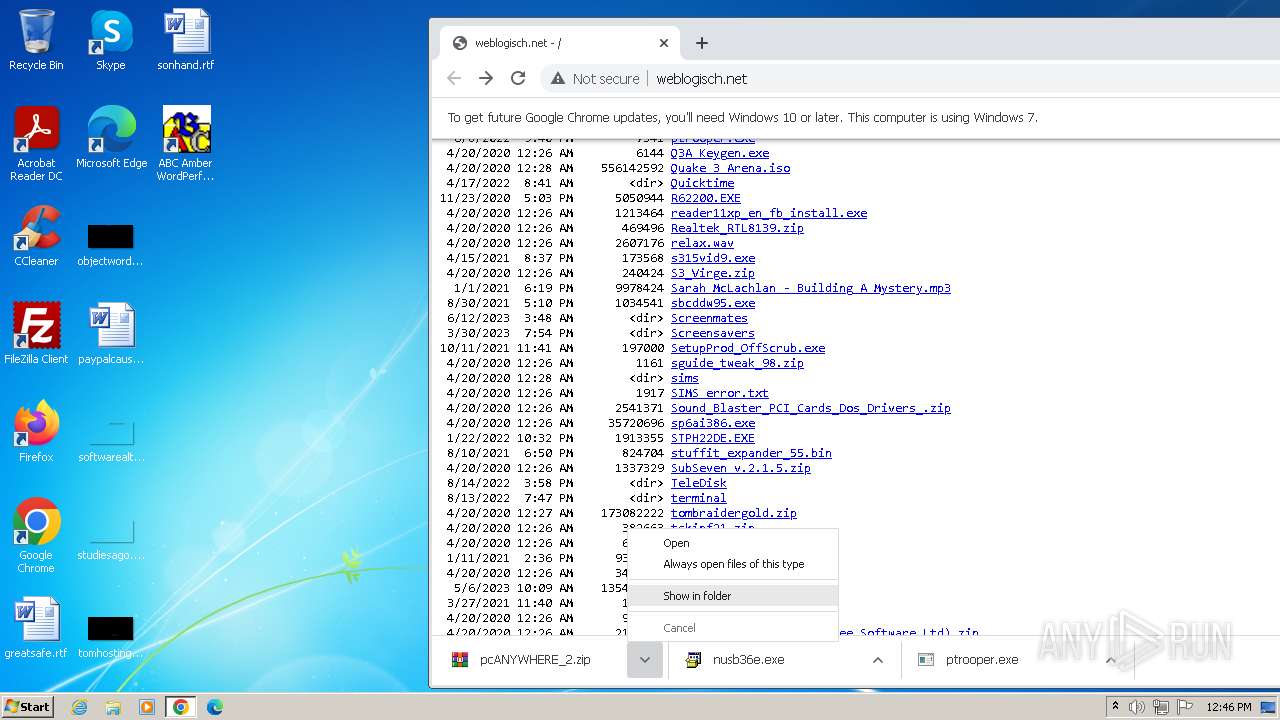This screenshot has height=720, width=1280.
Task: Open the Google Chrome desktop shortcut
Action: (36, 535)
